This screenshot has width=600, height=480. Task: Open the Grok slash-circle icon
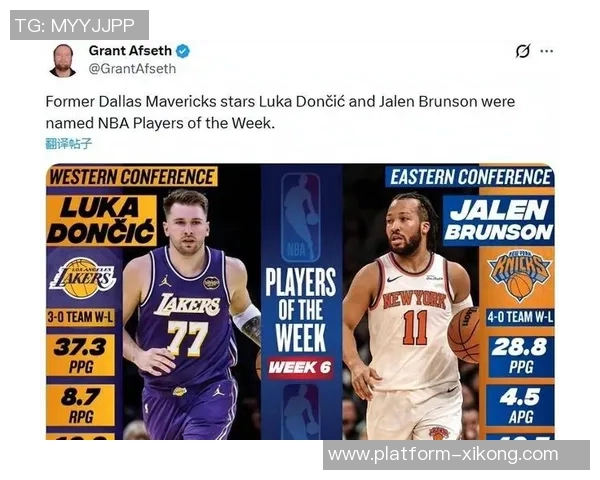click(522, 51)
